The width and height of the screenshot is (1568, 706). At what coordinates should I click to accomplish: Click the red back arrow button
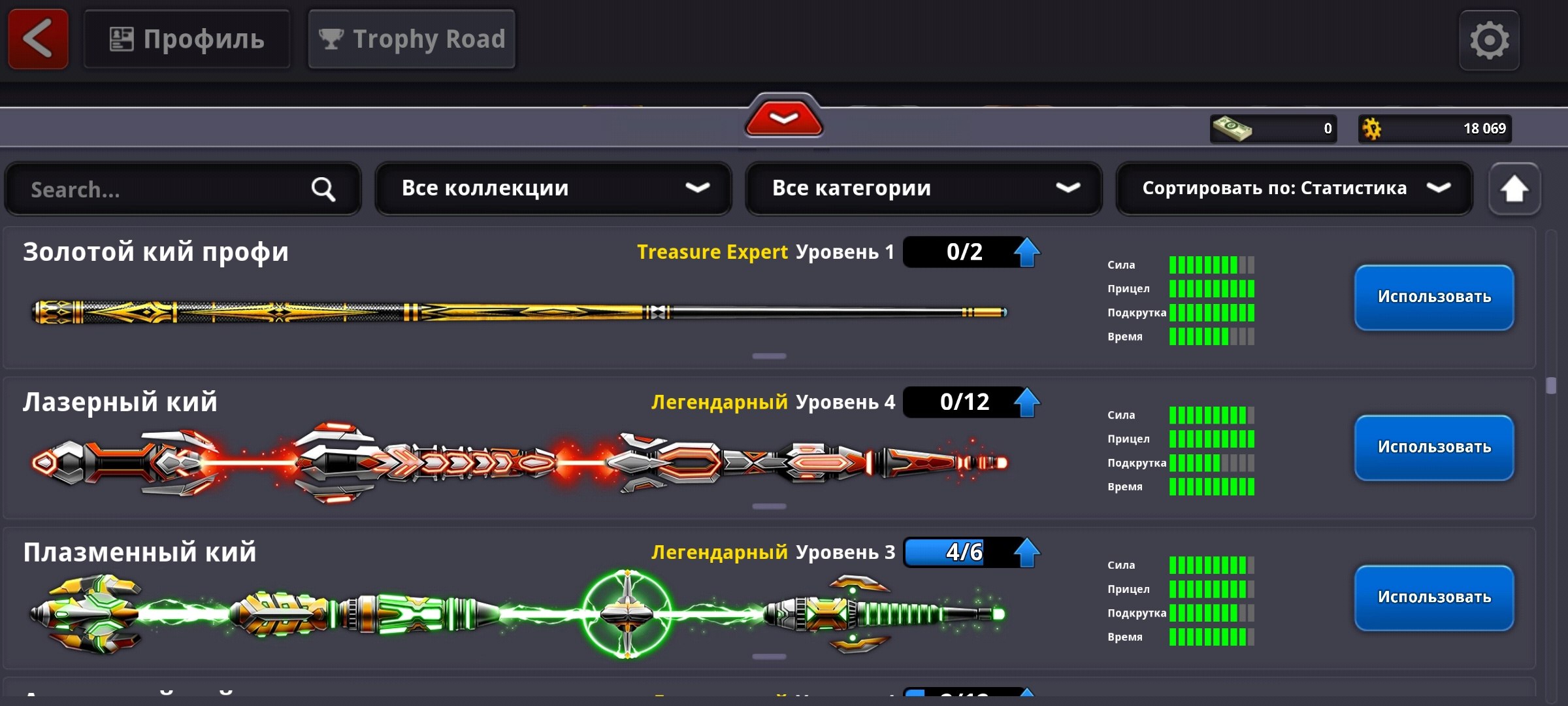[38, 39]
